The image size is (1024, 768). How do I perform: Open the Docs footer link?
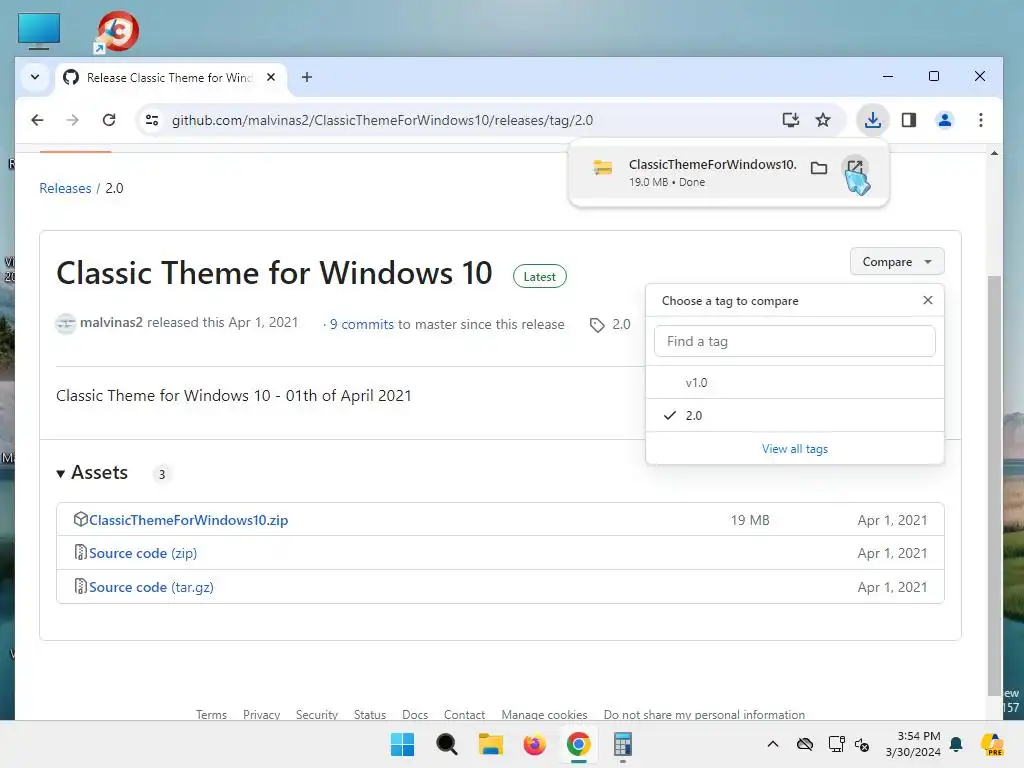pos(415,714)
